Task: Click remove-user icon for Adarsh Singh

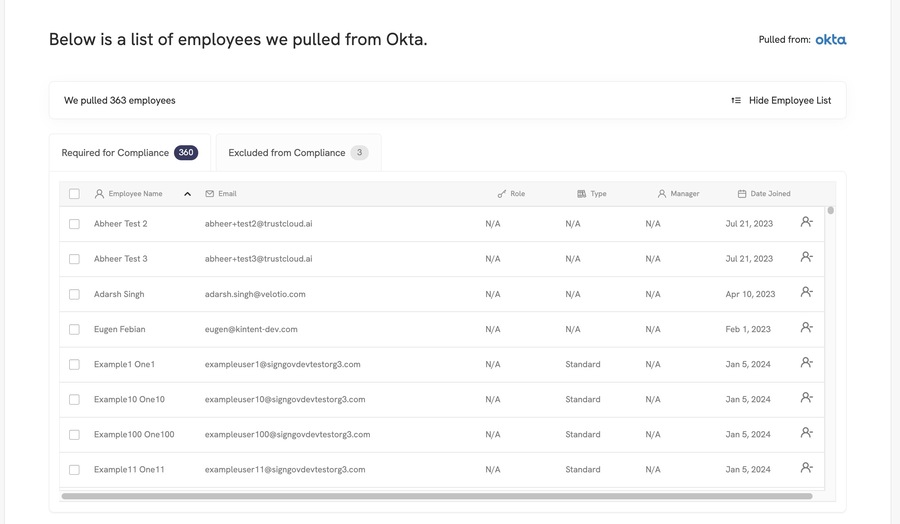Action: click(x=806, y=292)
